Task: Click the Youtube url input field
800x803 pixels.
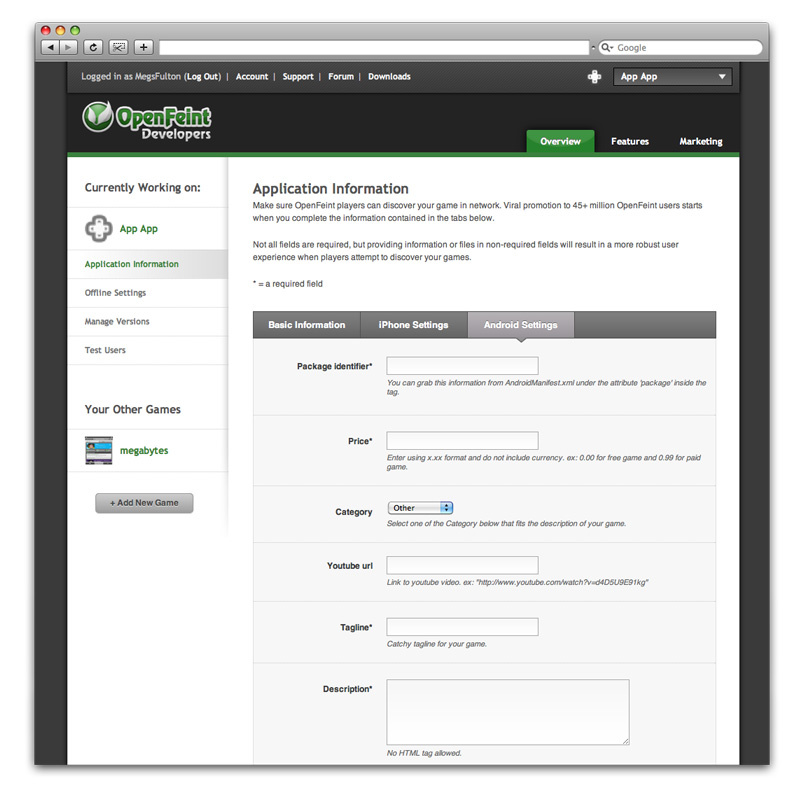Action: tap(462, 565)
